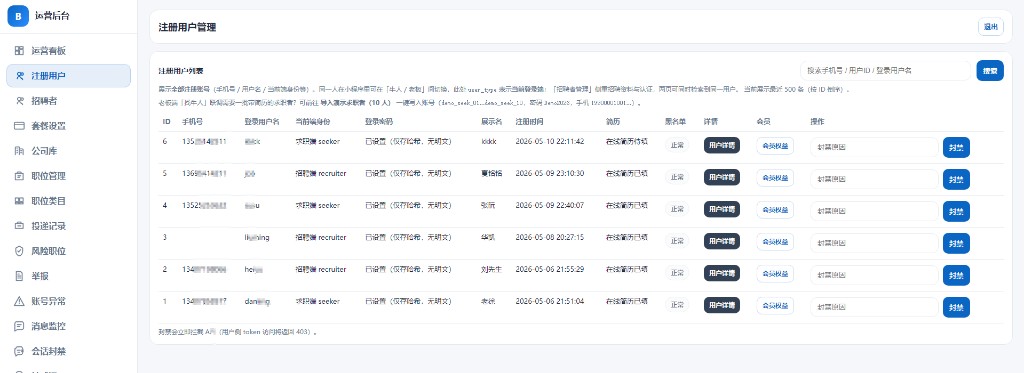Click the 举报 document icon
This screenshot has width=1024, height=373.
(20, 276)
